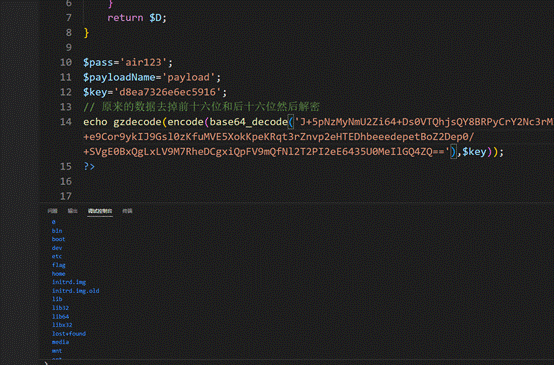Click line number 16 in the gutter
This screenshot has width=554, height=365.
click(66, 181)
